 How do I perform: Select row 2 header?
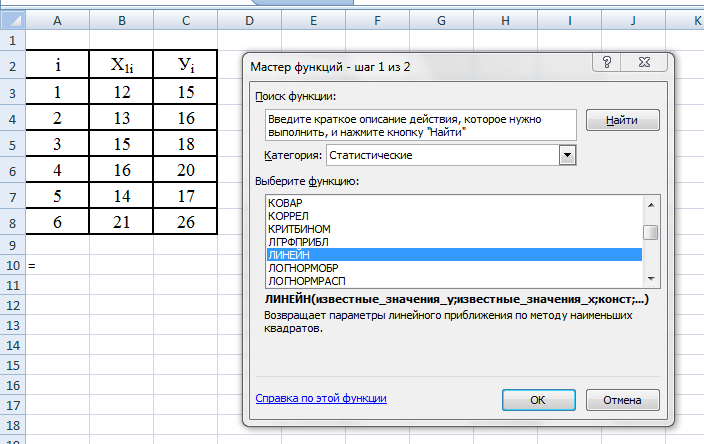[x=13, y=66]
